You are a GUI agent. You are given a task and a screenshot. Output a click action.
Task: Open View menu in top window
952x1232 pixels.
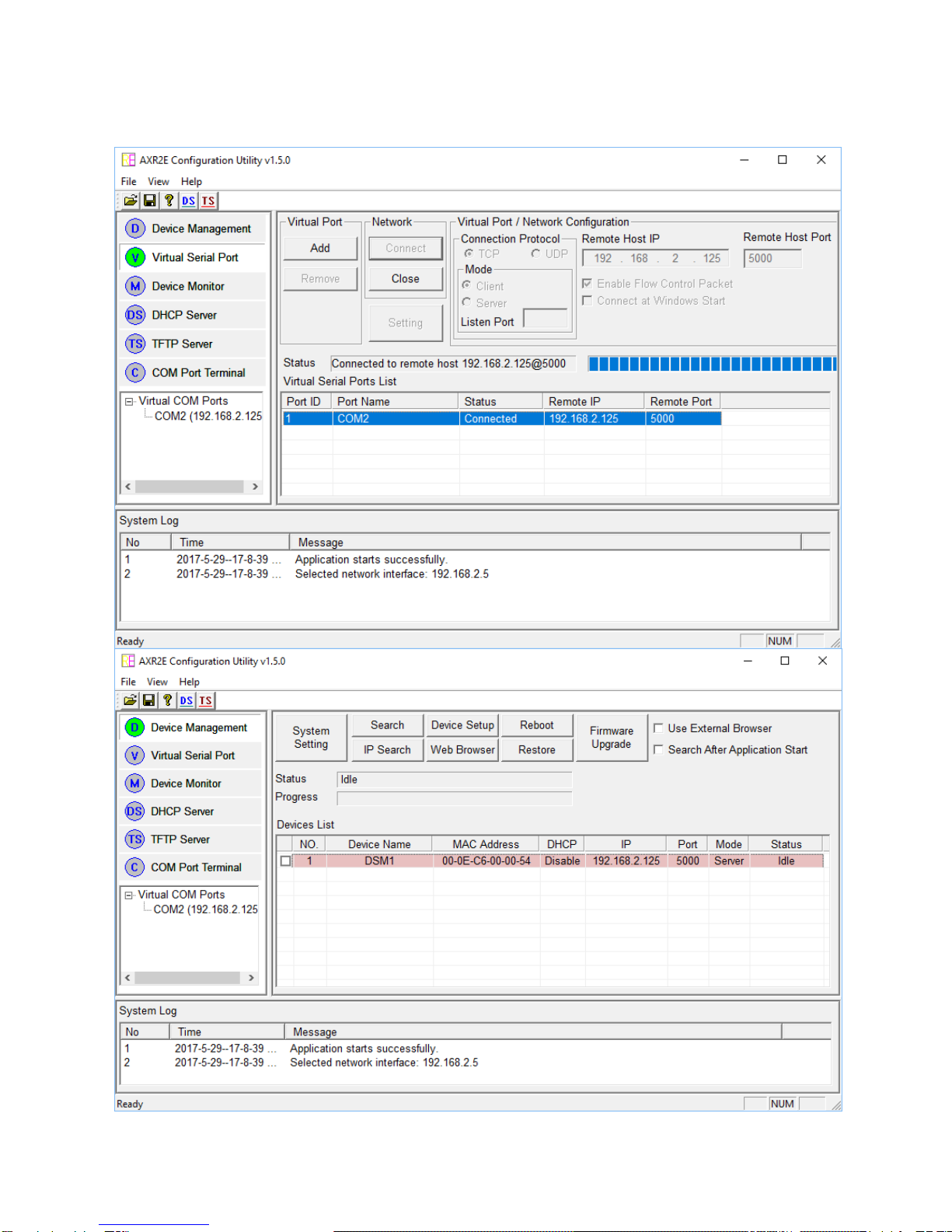[x=159, y=182]
